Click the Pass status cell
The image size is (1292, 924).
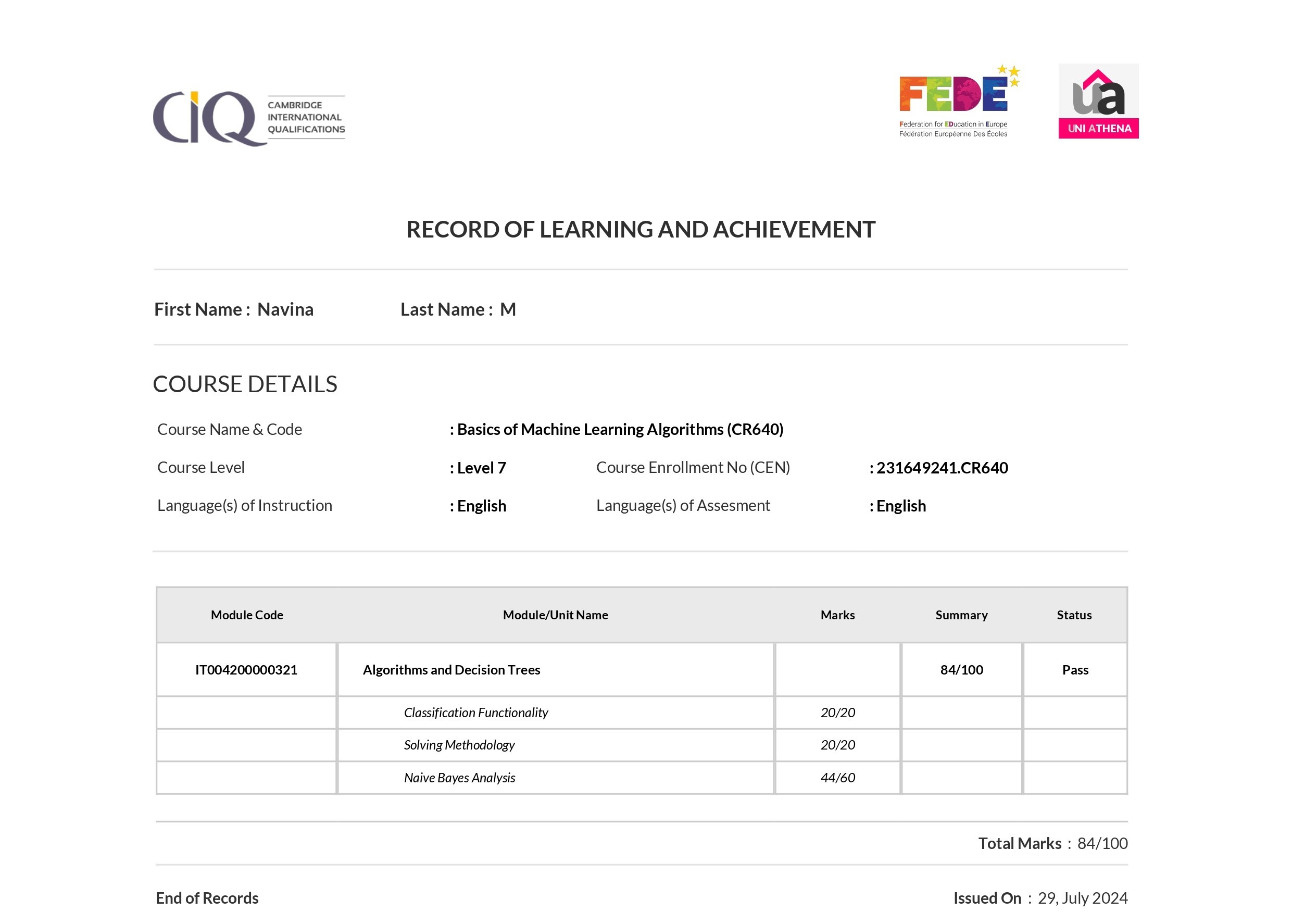[x=1075, y=670]
